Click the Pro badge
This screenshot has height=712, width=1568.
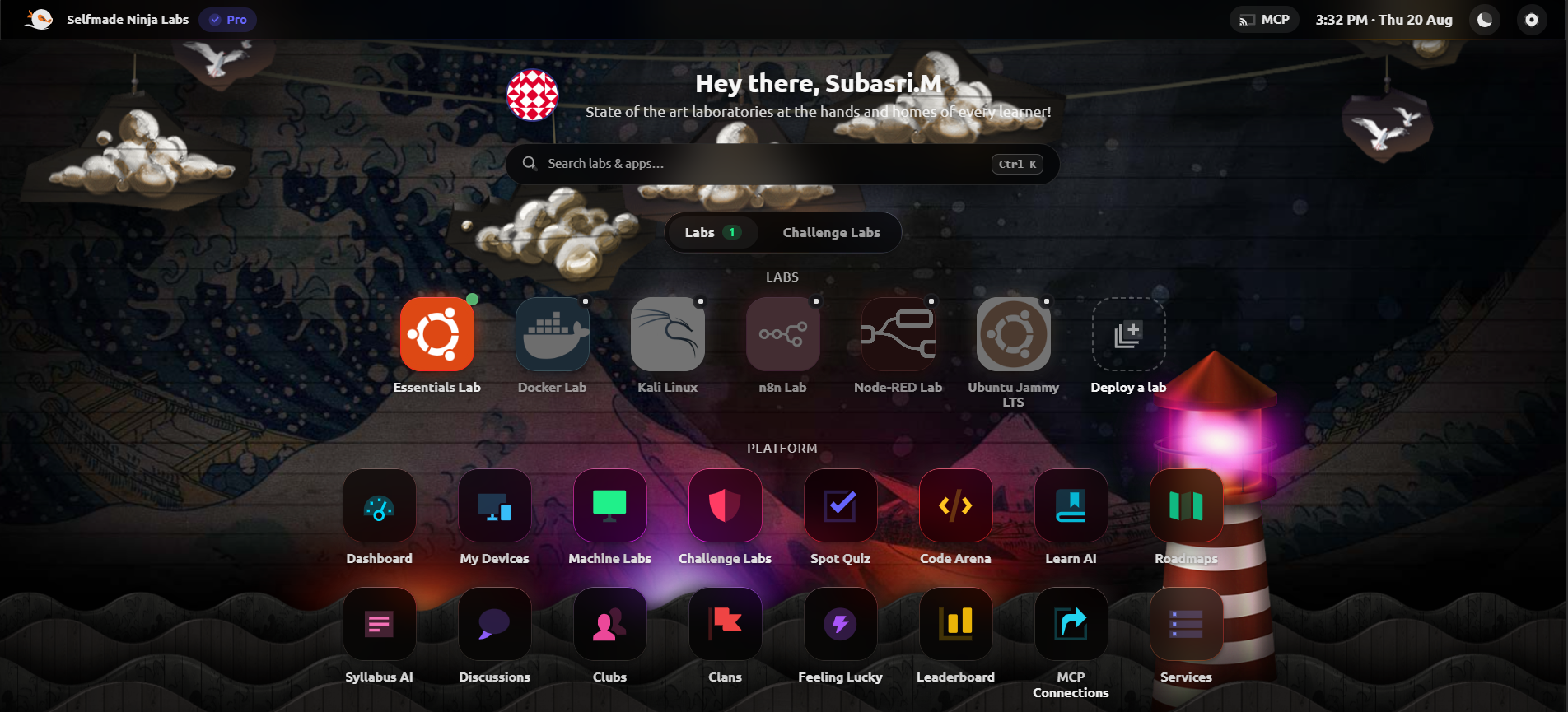[228, 20]
